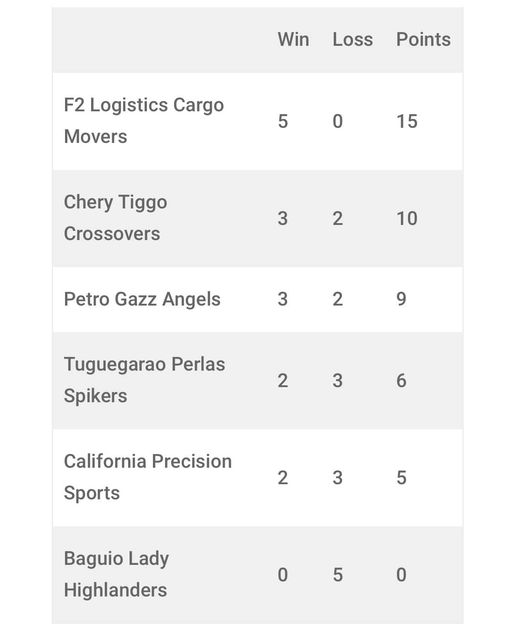
Task: Click Tuguegarao Perlas Spikers win count 2
Action: [283, 380]
